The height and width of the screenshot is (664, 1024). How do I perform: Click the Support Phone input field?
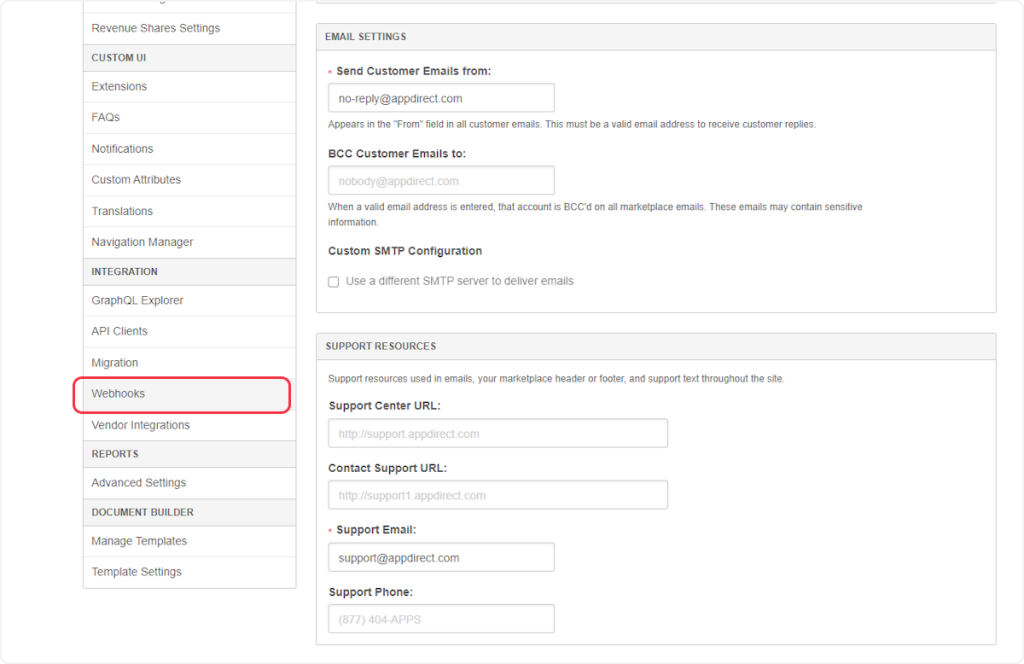(441, 619)
